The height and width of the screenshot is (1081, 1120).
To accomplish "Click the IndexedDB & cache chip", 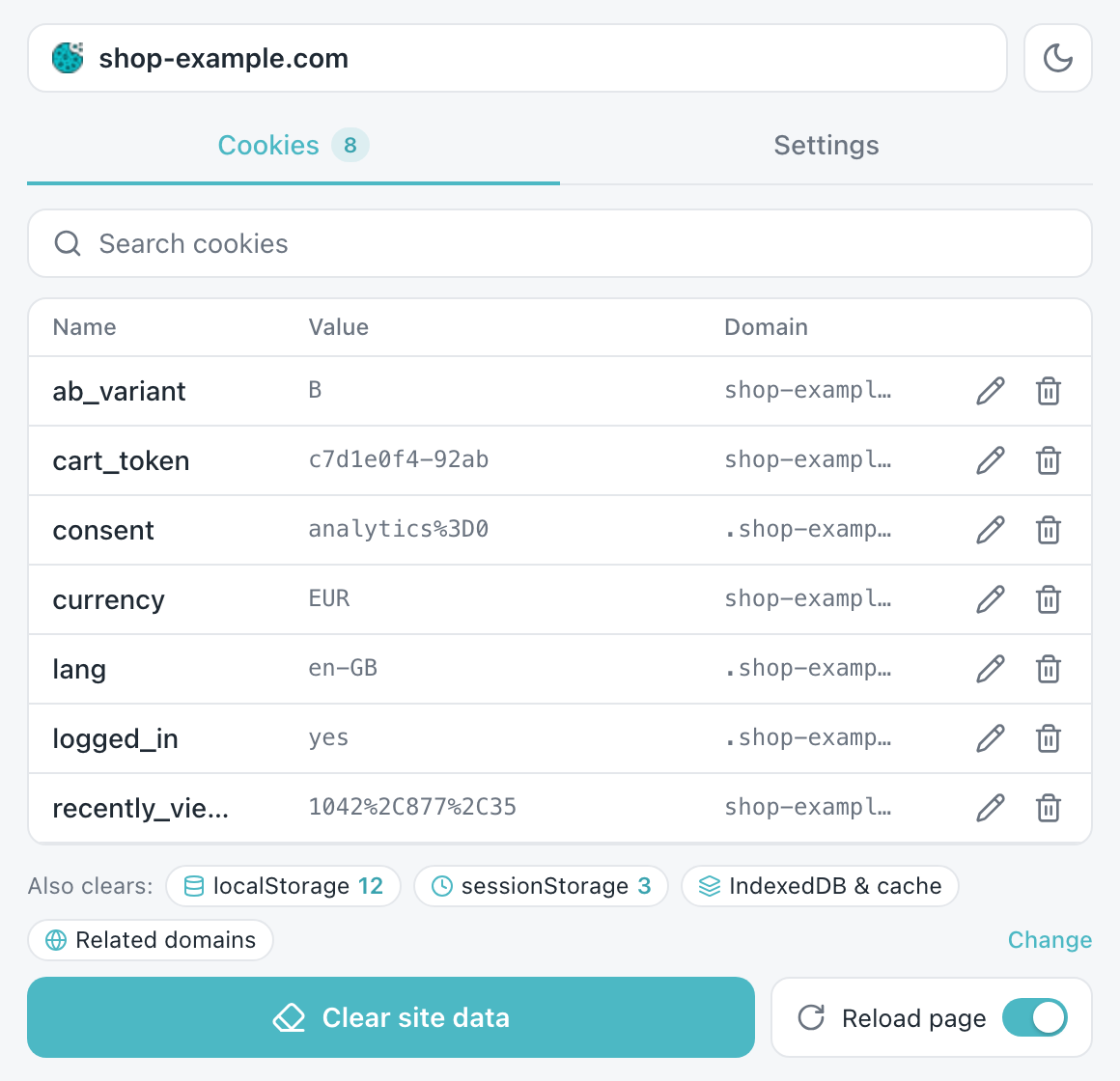I will pyautogui.click(x=820, y=886).
